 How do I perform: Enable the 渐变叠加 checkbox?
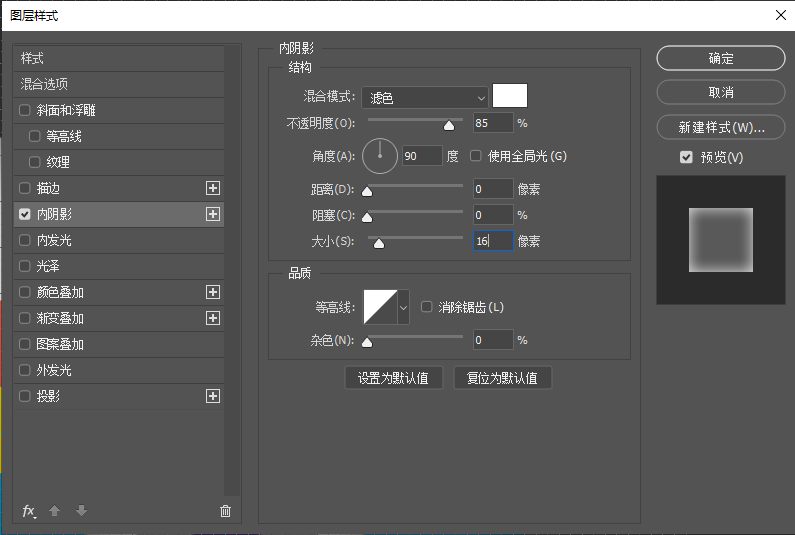coord(25,318)
